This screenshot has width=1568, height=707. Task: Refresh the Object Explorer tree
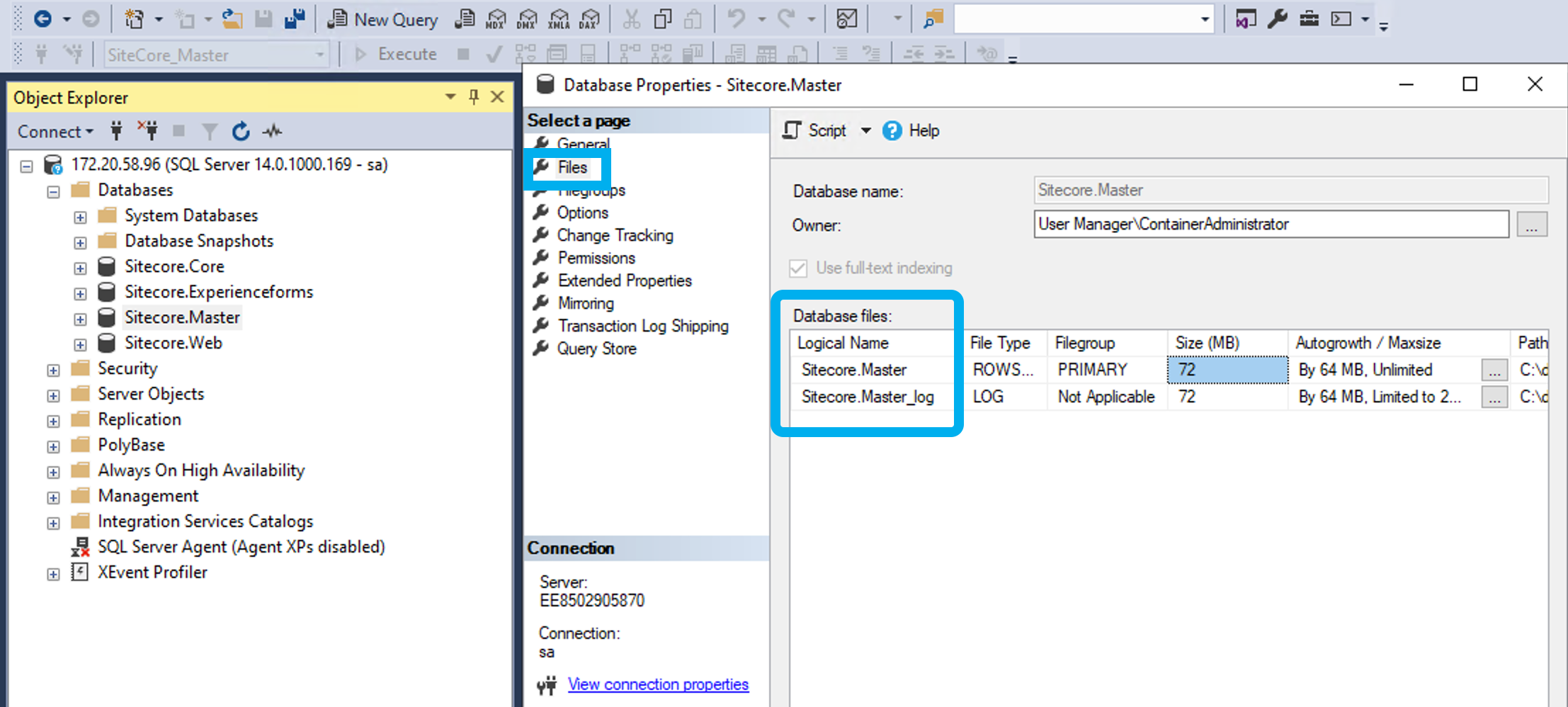point(241,131)
